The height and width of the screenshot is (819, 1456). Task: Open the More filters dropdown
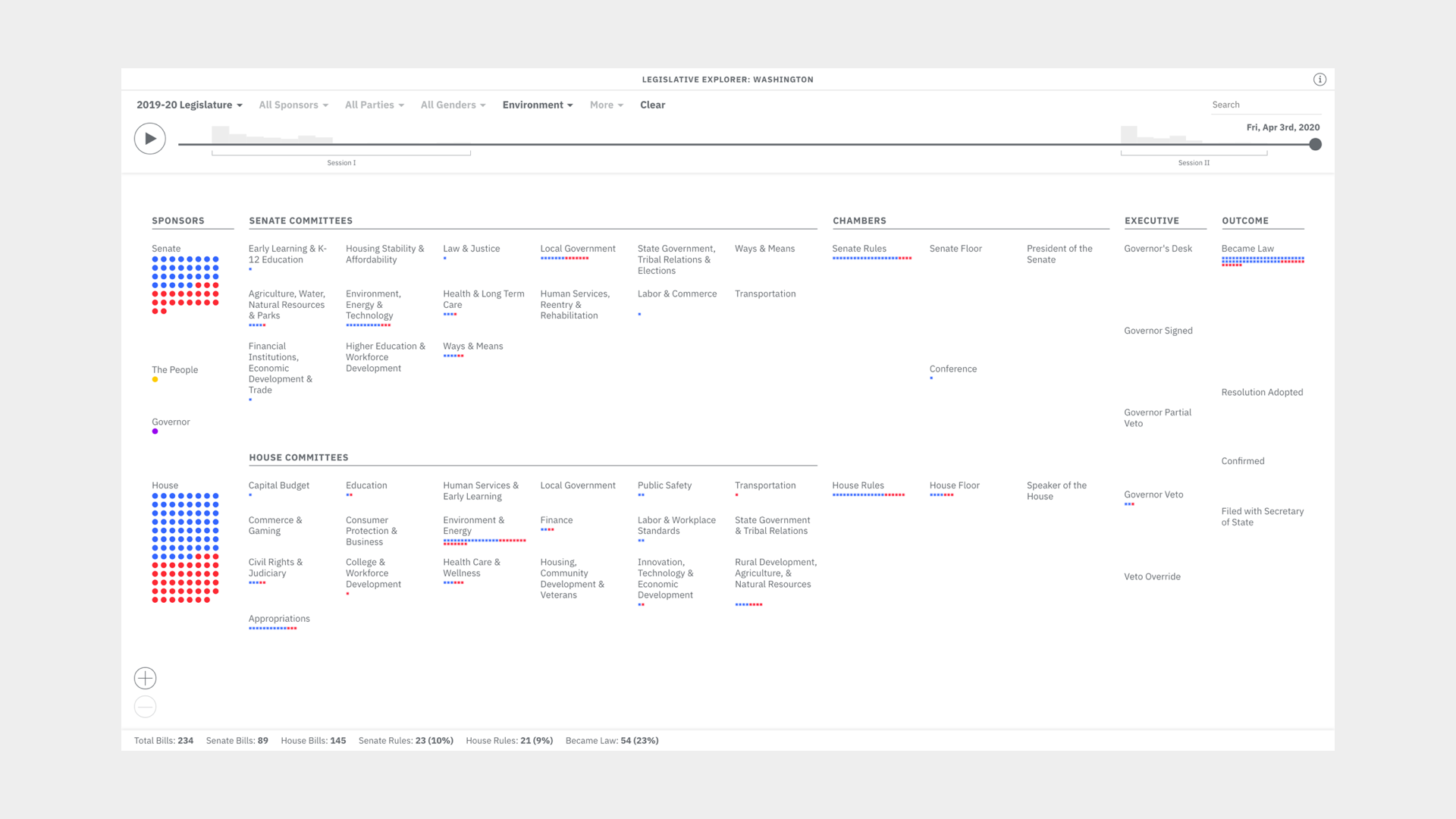607,105
